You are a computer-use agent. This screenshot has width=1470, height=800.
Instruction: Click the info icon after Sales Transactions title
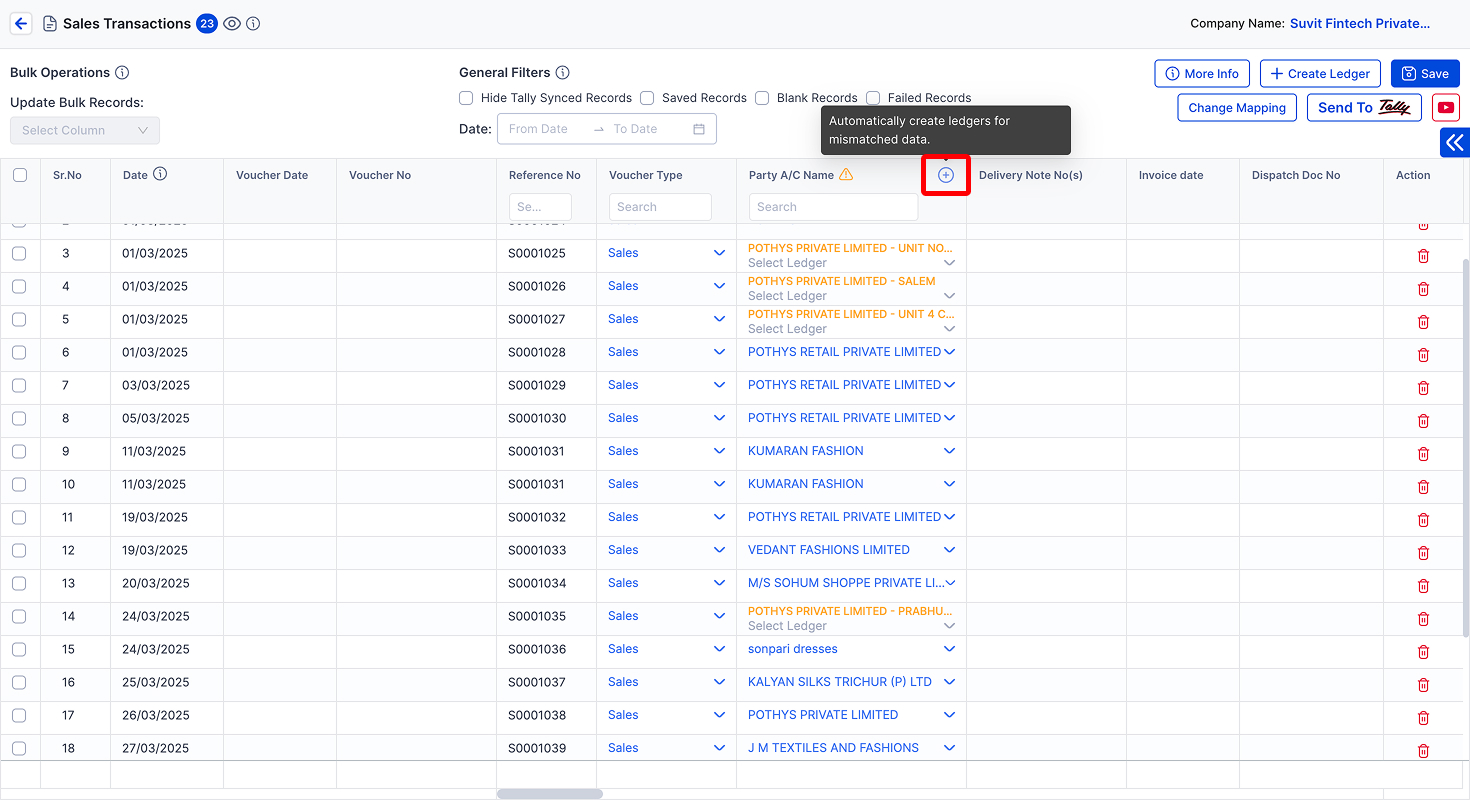click(x=253, y=23)
